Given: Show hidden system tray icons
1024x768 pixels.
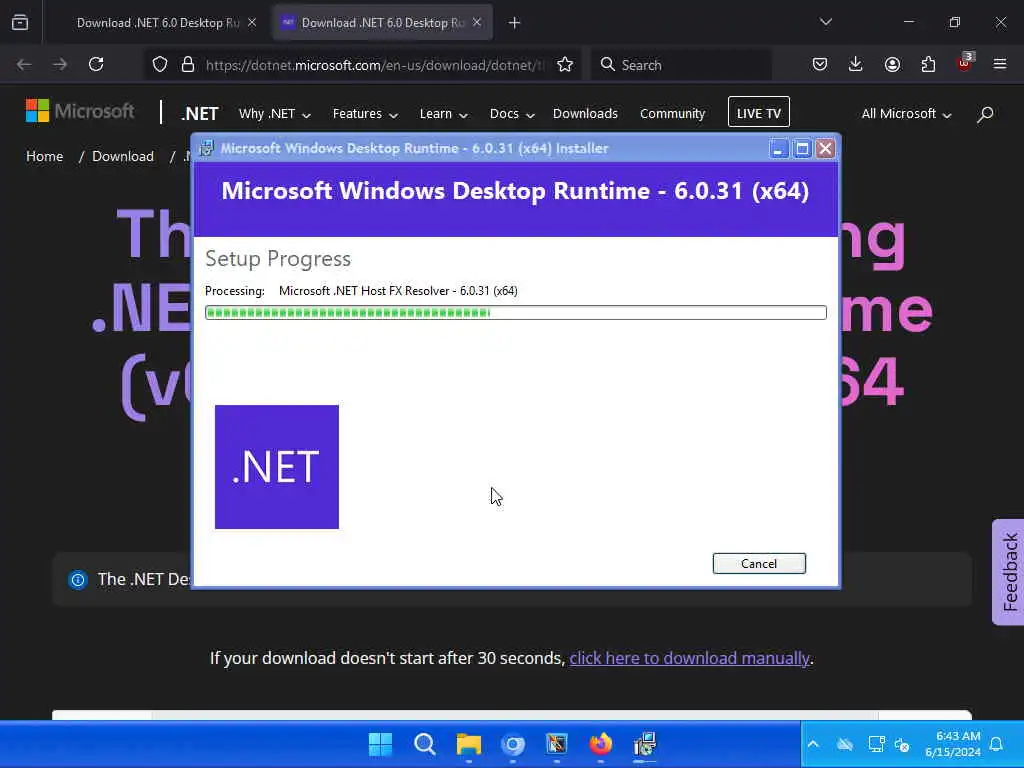Looking at the screenshot, I should click(x=813, y=744).
